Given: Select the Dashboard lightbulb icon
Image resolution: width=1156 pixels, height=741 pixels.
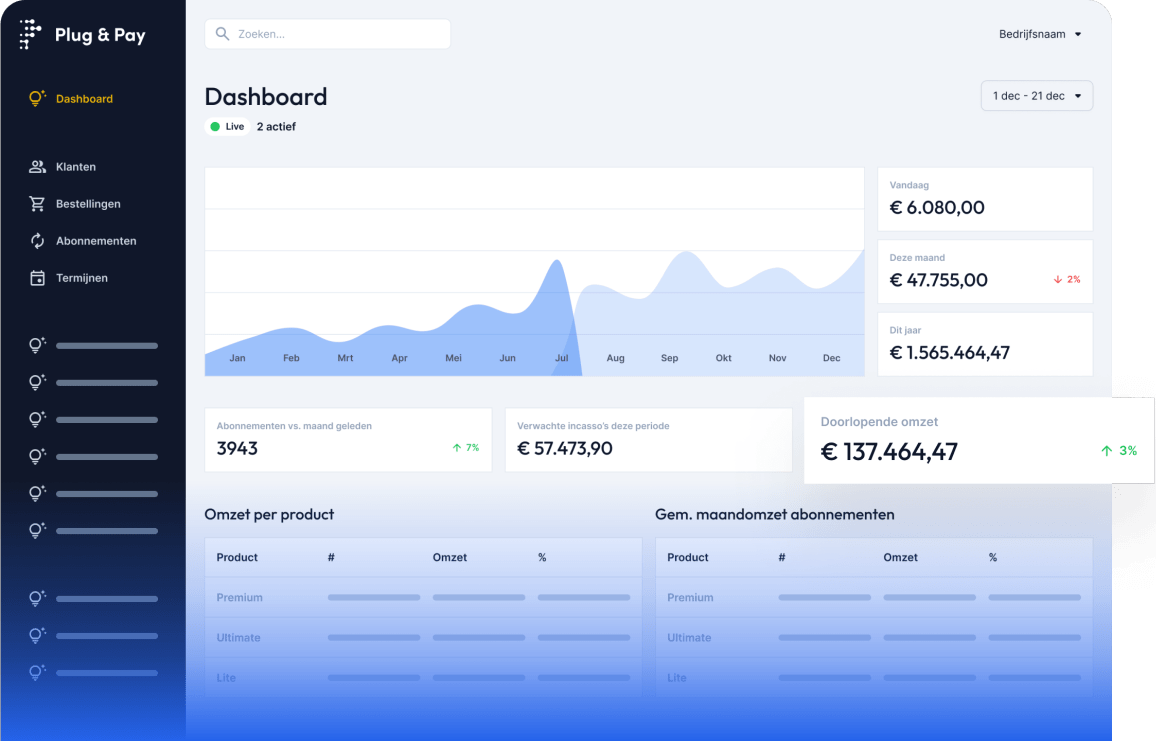Looking at the screenshot, I should click(x=36, y=98).
